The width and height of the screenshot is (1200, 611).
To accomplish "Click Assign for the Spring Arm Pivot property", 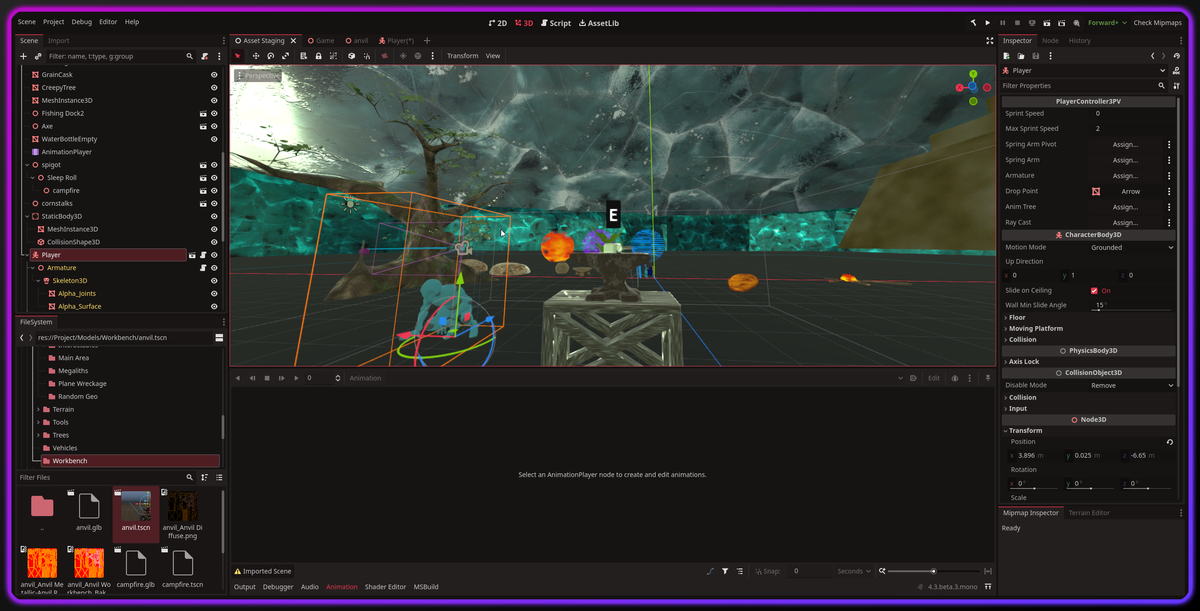I will 1128,144.
